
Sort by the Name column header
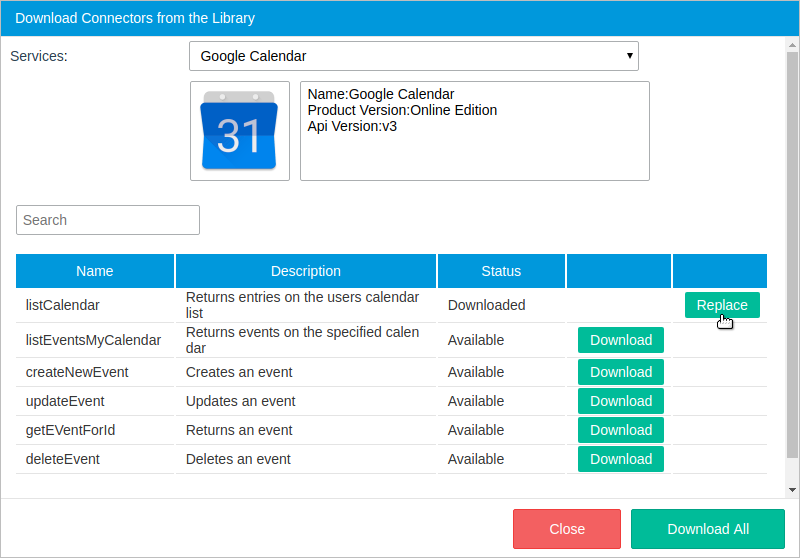[x=95, y=271]
